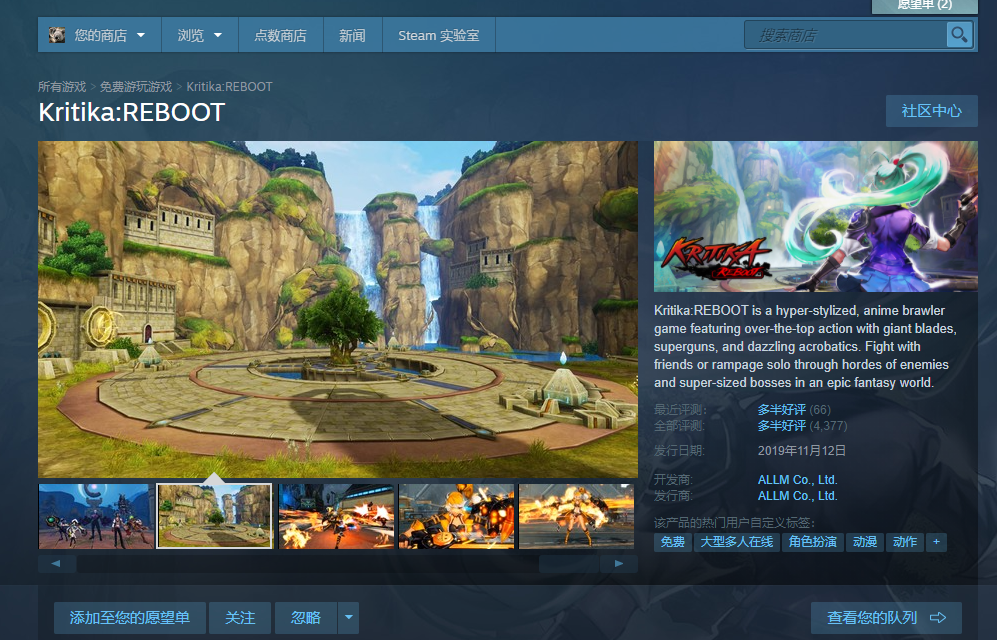Image resolution: width=997 pixels, height=640 pixels.
Task: Select the fifth thumbnail with blonde fighter
Action: coord(576,515)
